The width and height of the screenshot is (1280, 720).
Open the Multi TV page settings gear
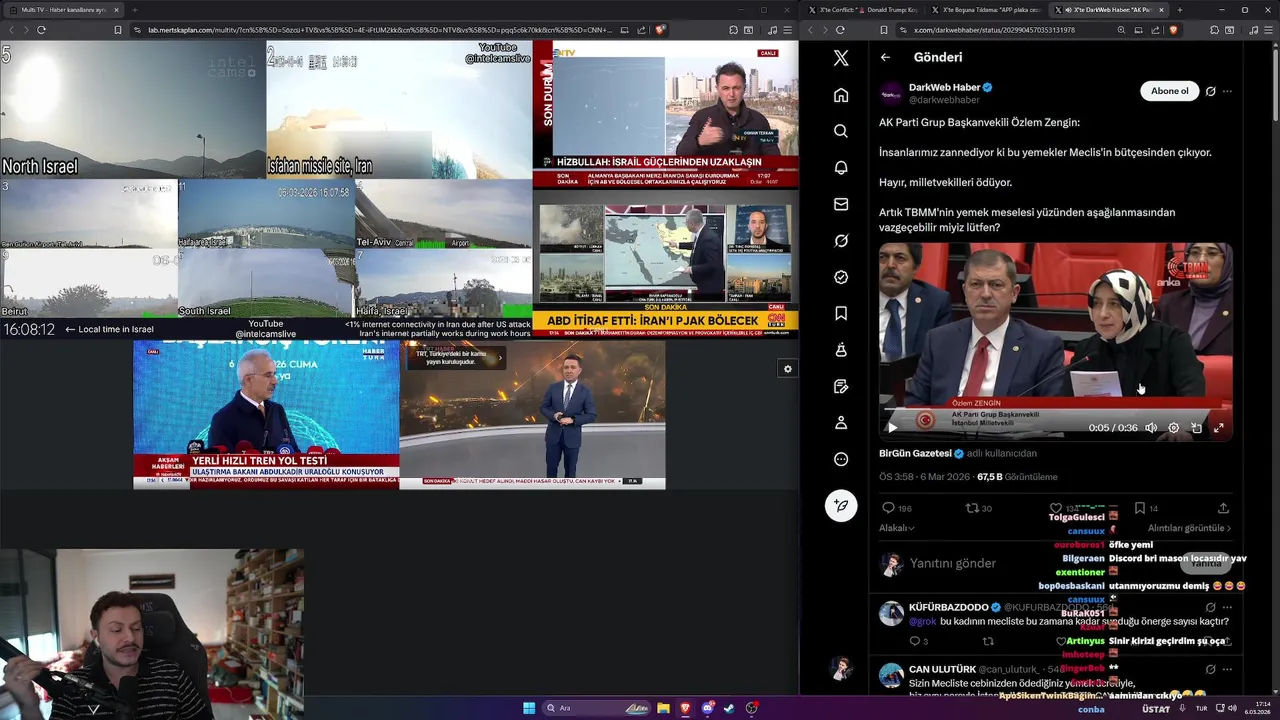click(788, 369)
